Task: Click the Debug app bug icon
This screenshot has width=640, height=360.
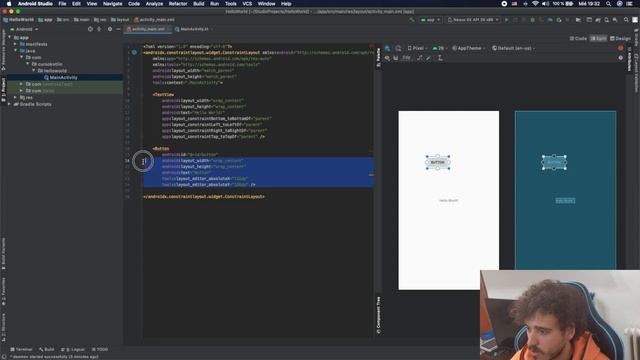Action: point(533,20)
